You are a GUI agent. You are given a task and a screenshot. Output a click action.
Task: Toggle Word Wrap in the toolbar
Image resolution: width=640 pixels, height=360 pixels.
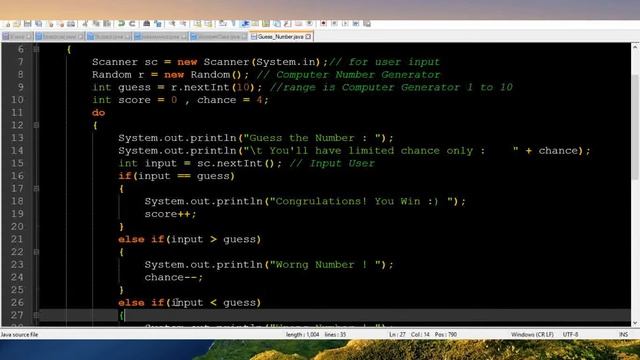(222, 24)
